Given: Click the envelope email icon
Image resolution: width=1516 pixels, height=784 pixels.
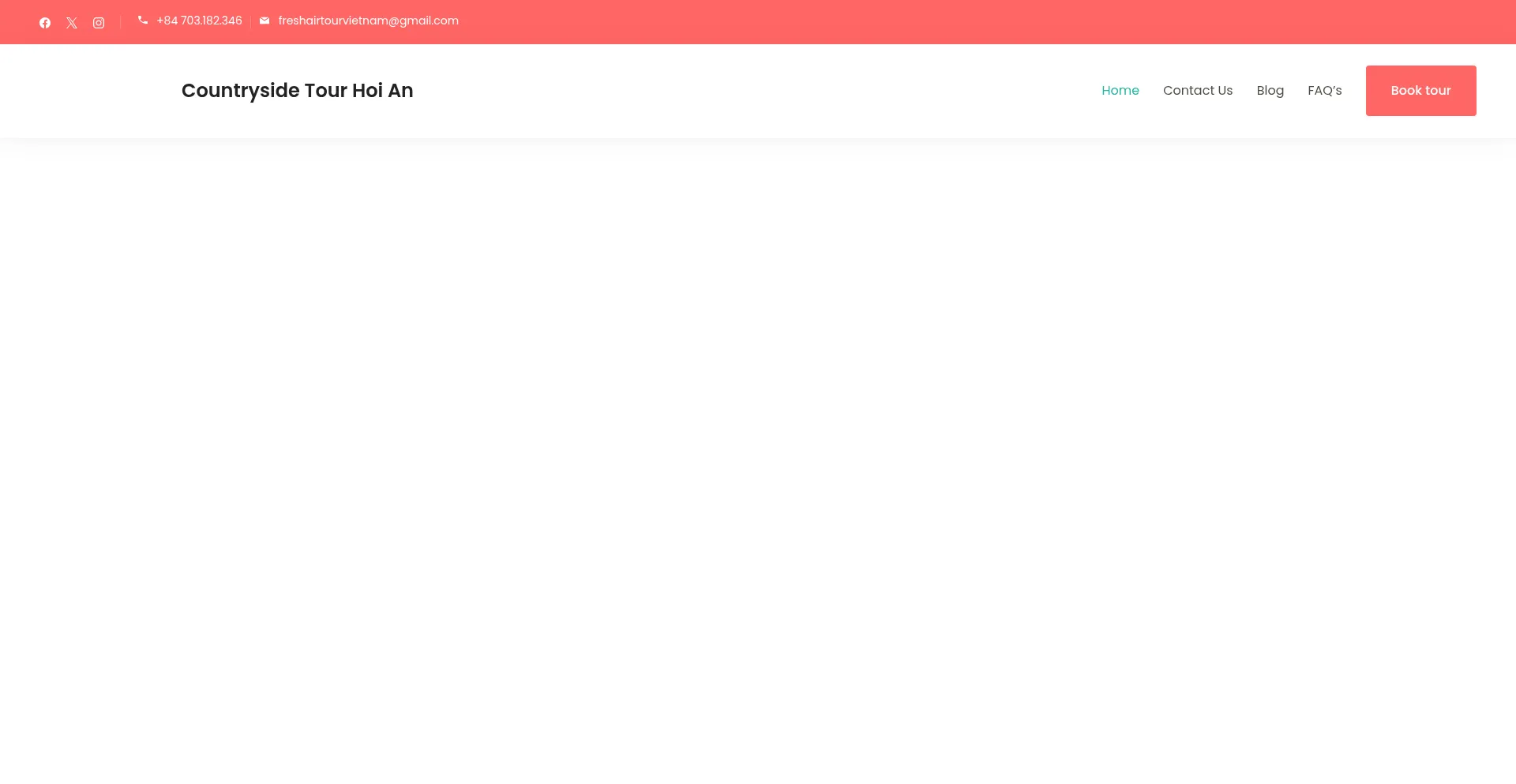Looking at the screenshot, I should [265, 21].
